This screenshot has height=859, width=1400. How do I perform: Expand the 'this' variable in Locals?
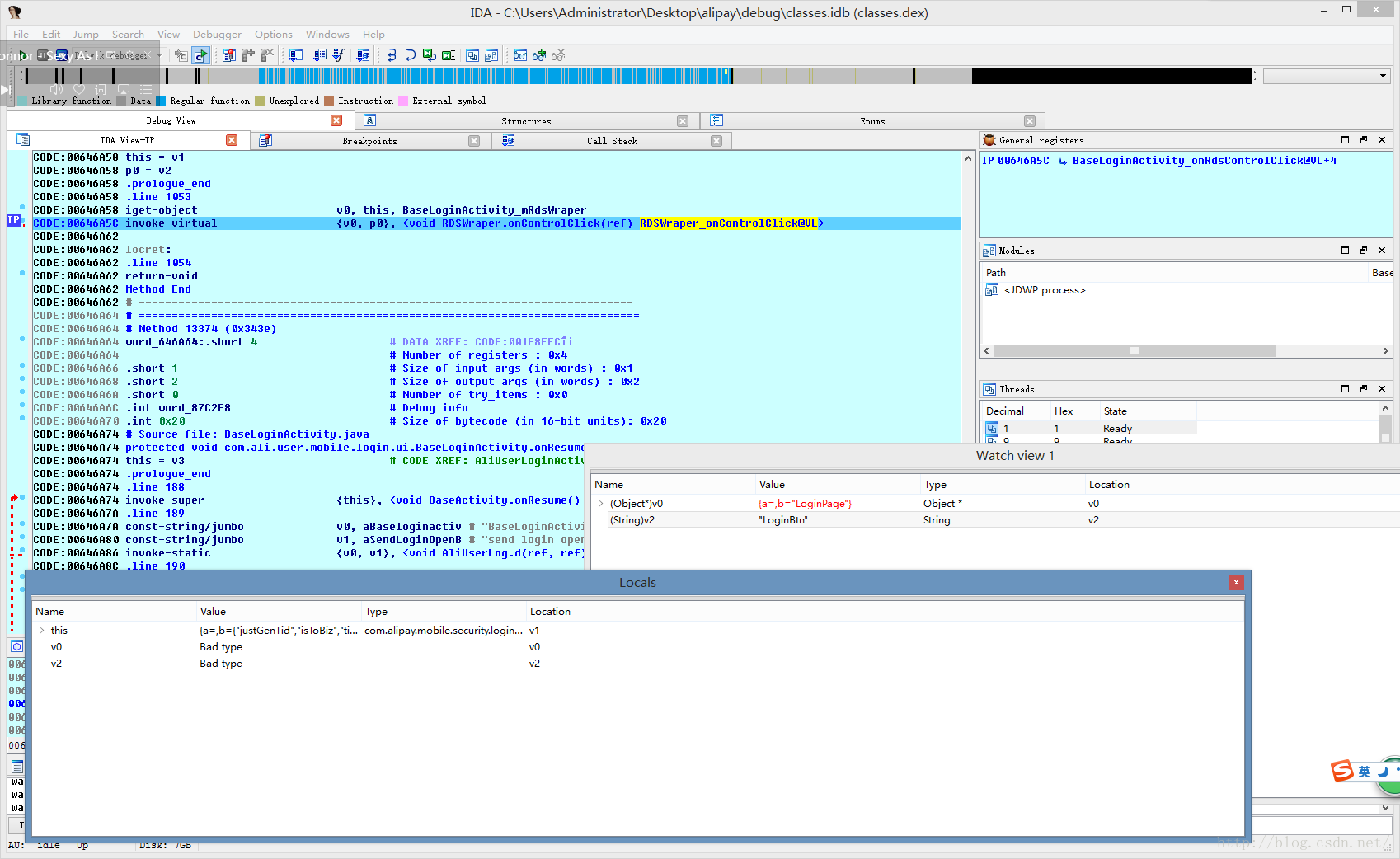pyautogui.click(x=42, y=631)
